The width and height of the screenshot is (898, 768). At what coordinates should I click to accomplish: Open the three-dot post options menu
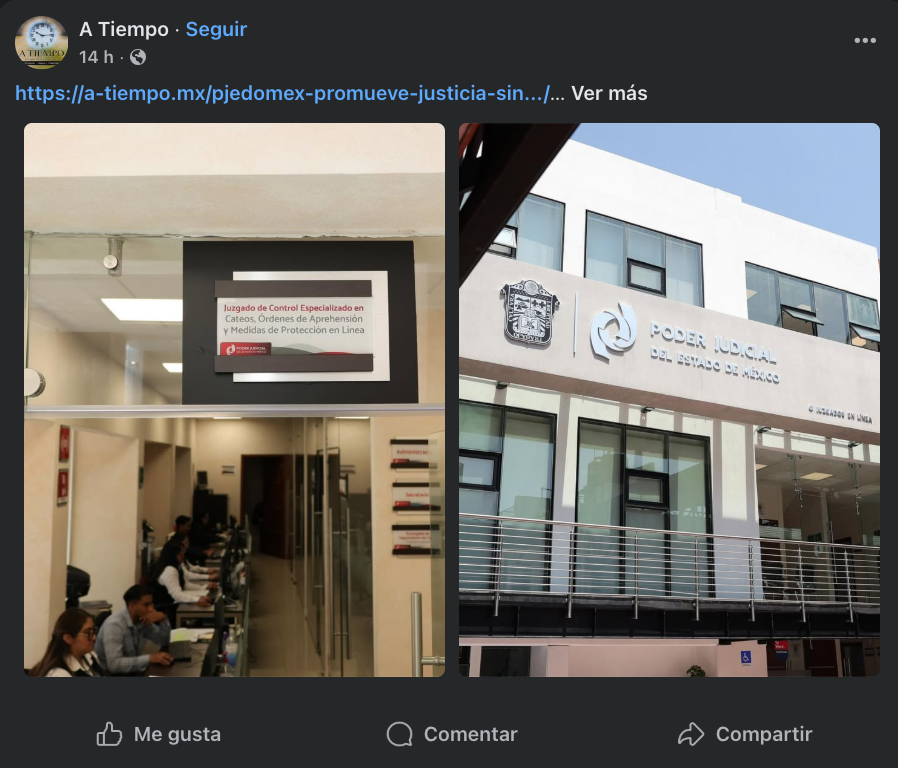(x=865, y=40)
